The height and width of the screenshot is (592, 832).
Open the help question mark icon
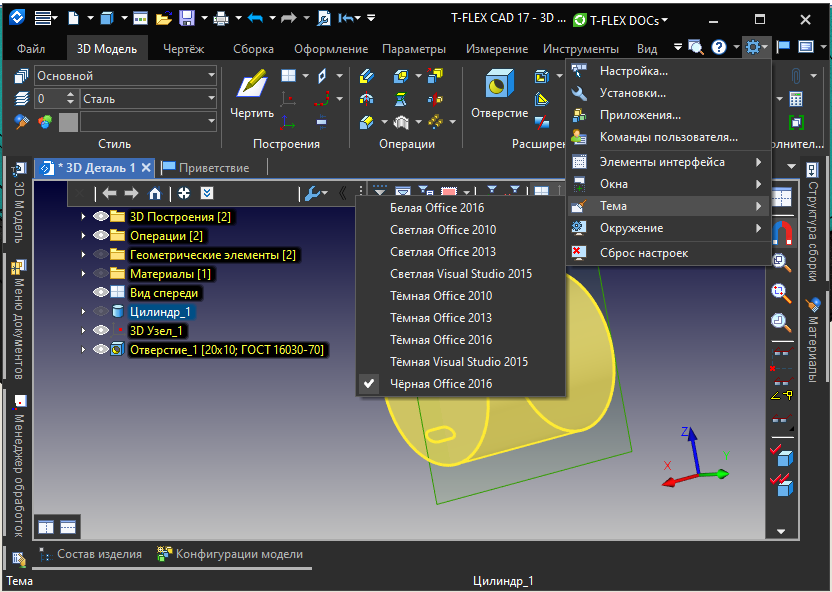pyautogui.click(x=718, y=47)
